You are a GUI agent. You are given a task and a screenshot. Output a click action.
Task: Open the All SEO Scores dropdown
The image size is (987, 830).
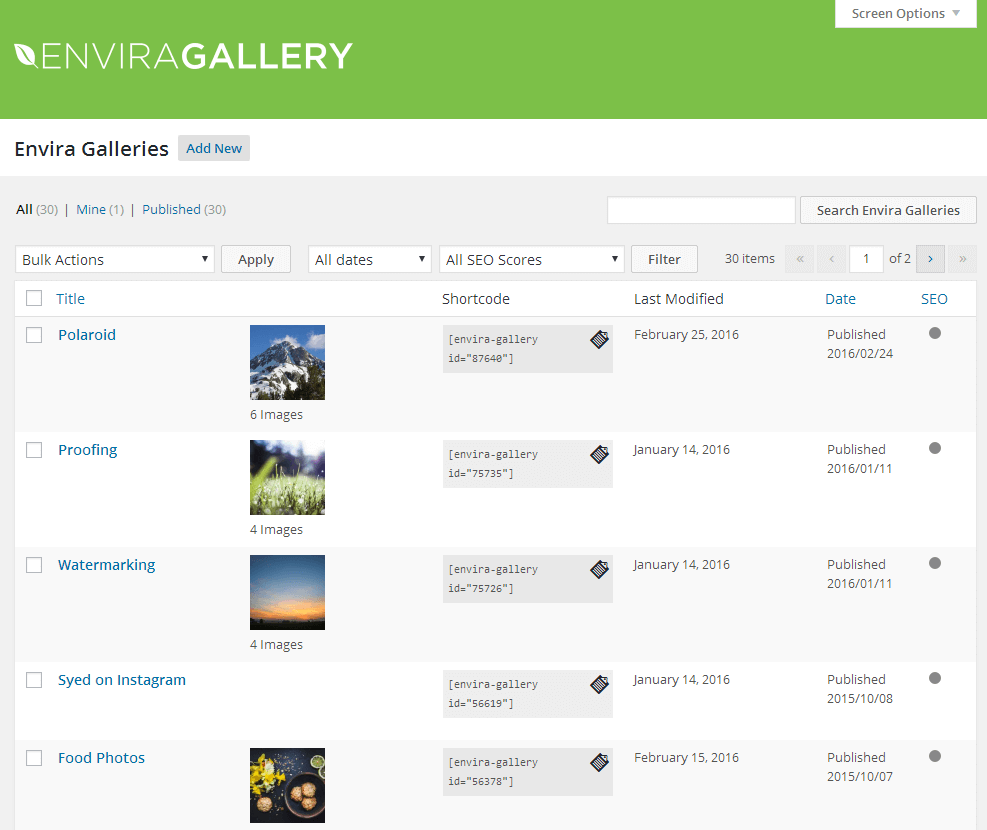(x=532, y=259)
